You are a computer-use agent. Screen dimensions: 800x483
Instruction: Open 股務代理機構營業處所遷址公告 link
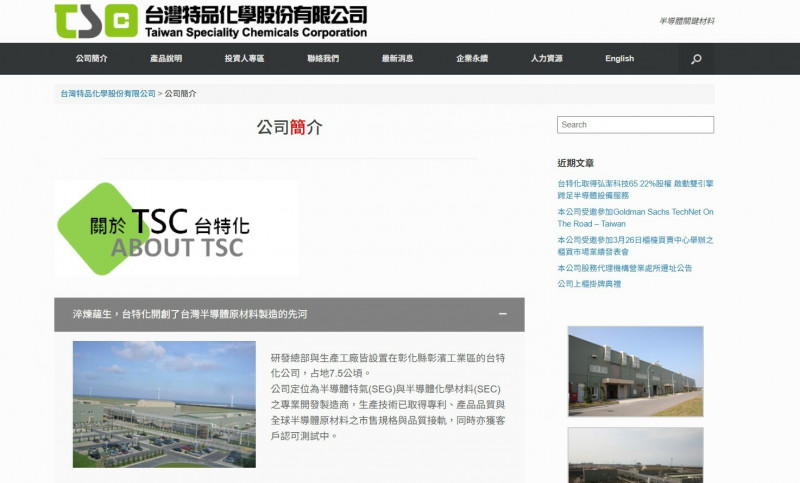[x=624, y=268]
